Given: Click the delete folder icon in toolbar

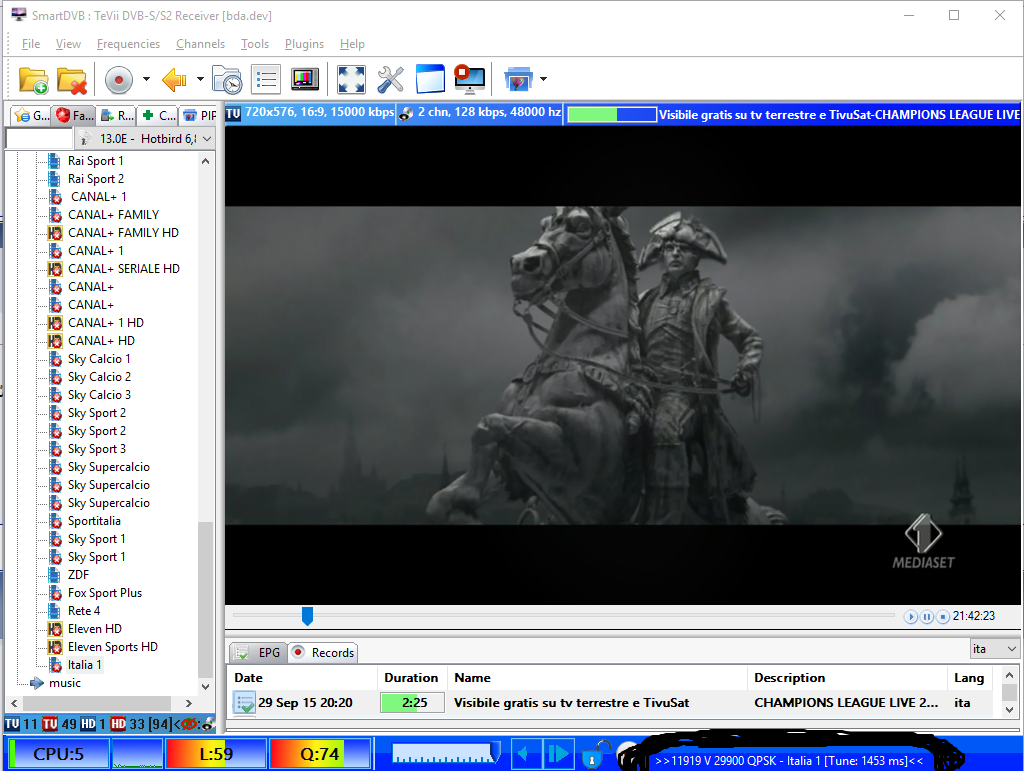Looking at the screenshot, I should 71,80.
